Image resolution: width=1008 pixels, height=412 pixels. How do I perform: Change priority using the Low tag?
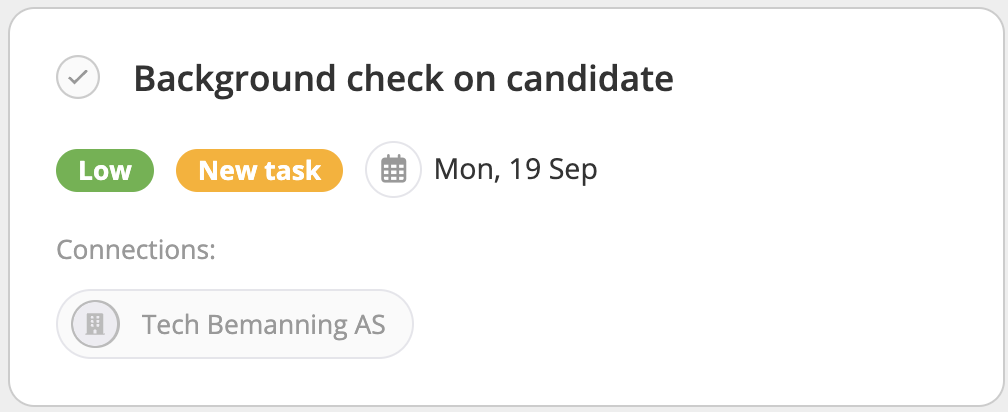tap(105, 171)
